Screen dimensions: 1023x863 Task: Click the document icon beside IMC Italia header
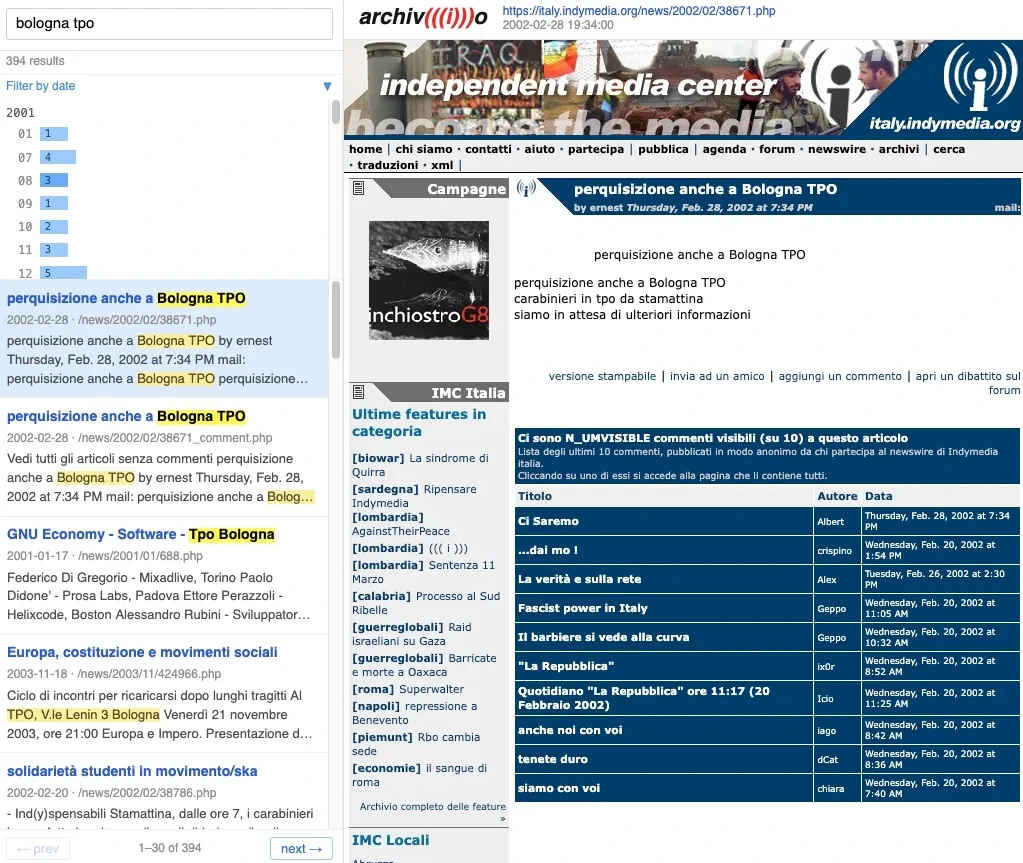pyautogui.click(x=359, y=392)
